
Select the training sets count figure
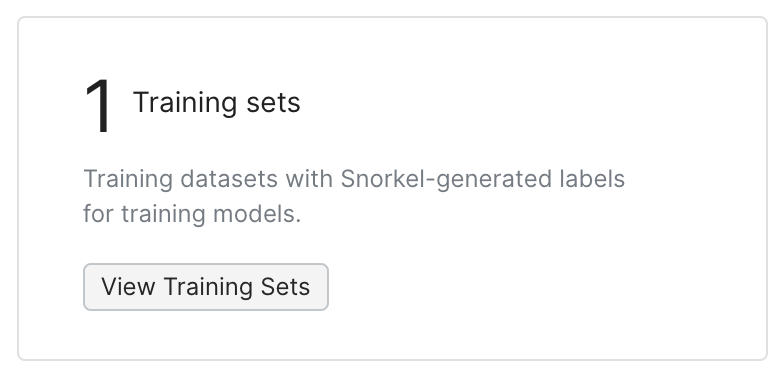[x=98, y=106]
